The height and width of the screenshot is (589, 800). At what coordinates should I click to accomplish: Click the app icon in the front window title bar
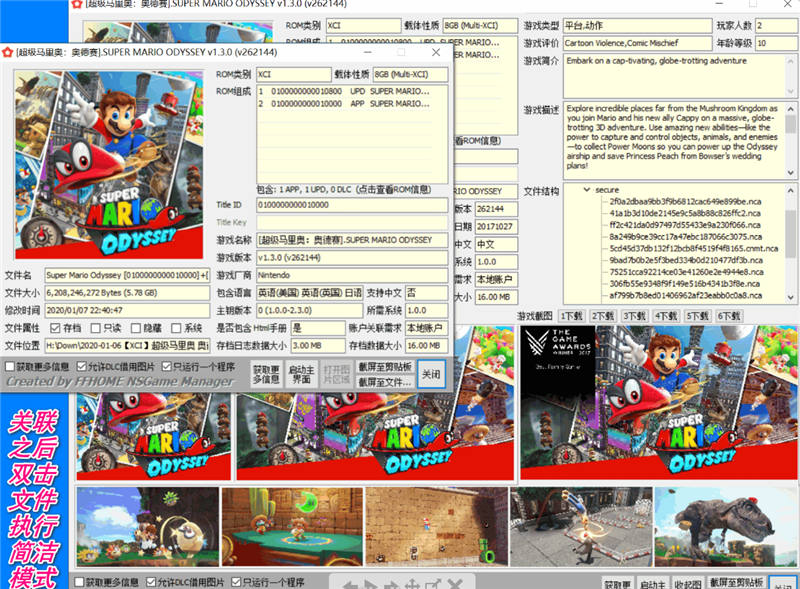(7, 52)
